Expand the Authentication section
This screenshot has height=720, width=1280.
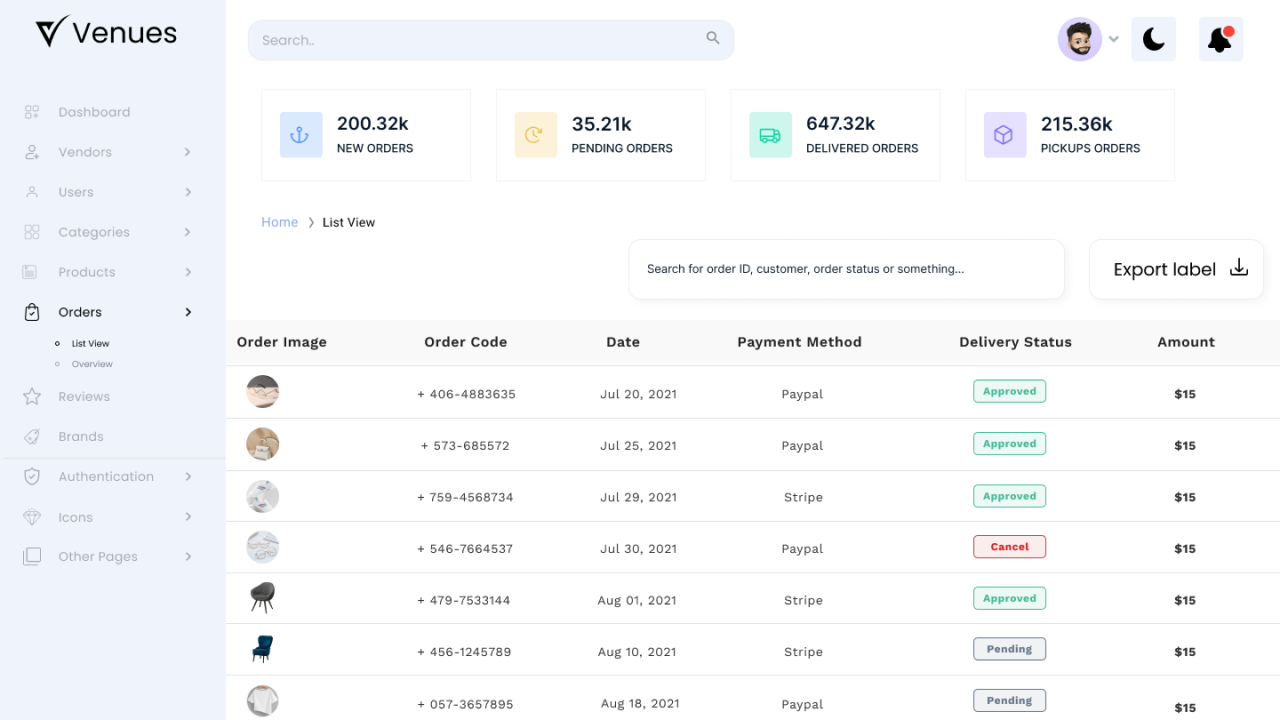click(187, 477)
